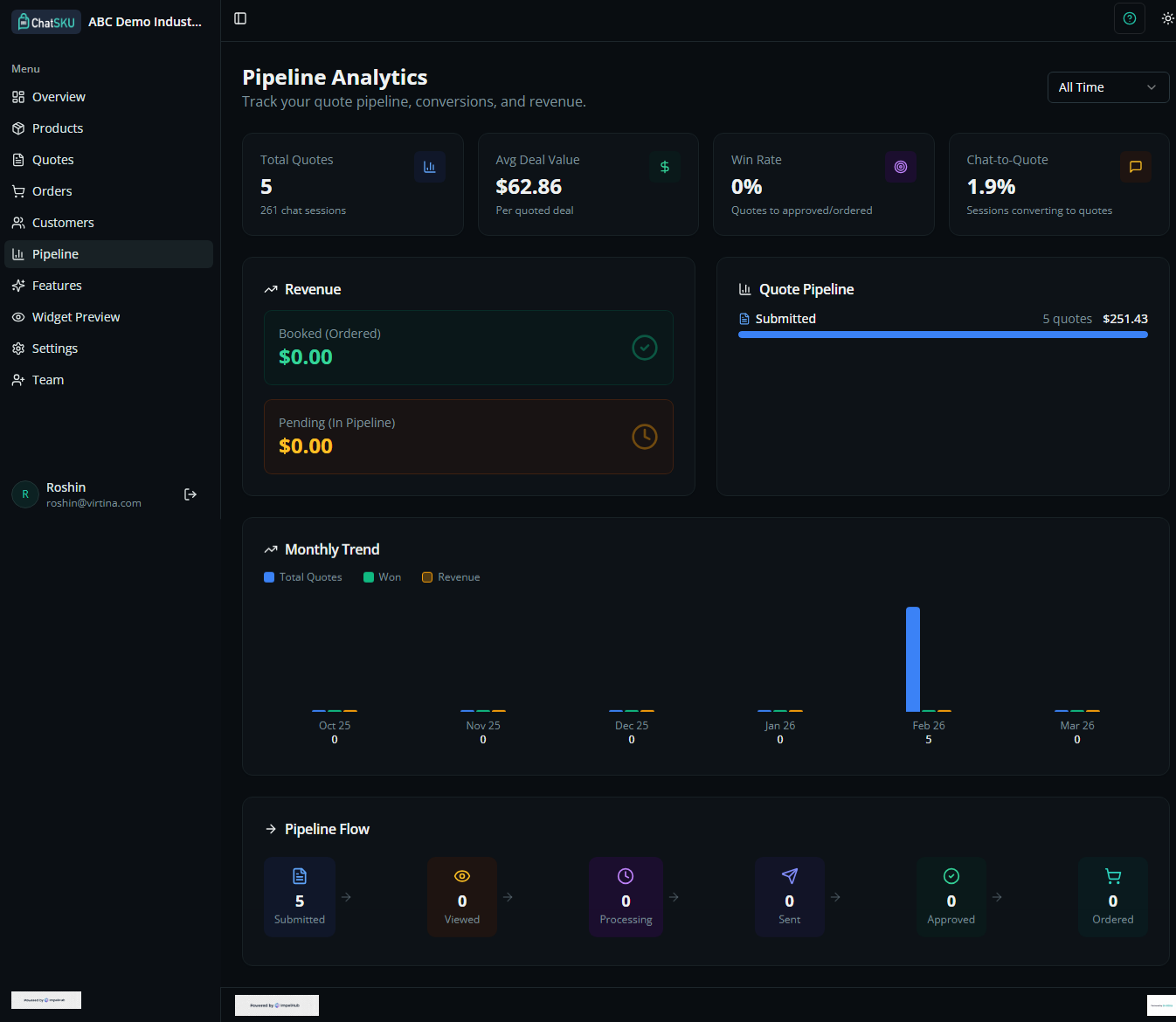Expand the ChatSKU logo menu
This screenshot has height=1022, width=1176.
coord(45,21)
